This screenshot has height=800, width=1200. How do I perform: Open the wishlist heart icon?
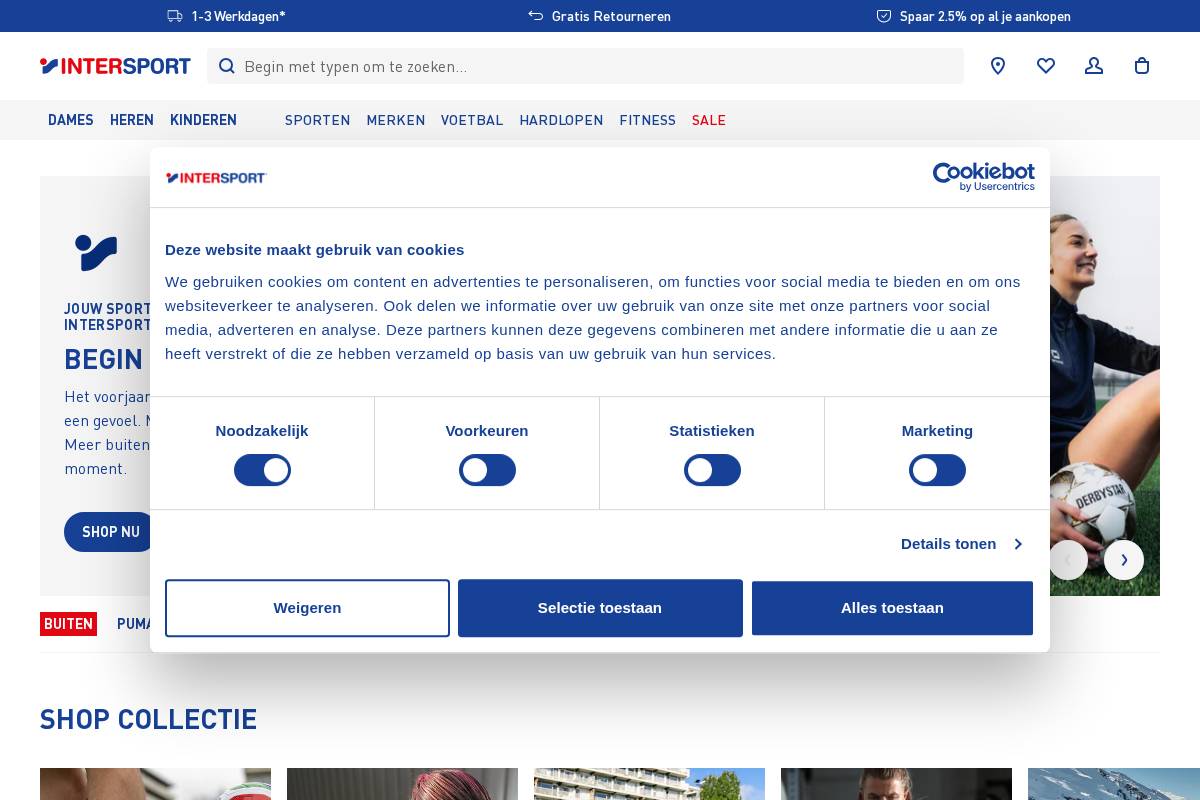(1045, 66)
